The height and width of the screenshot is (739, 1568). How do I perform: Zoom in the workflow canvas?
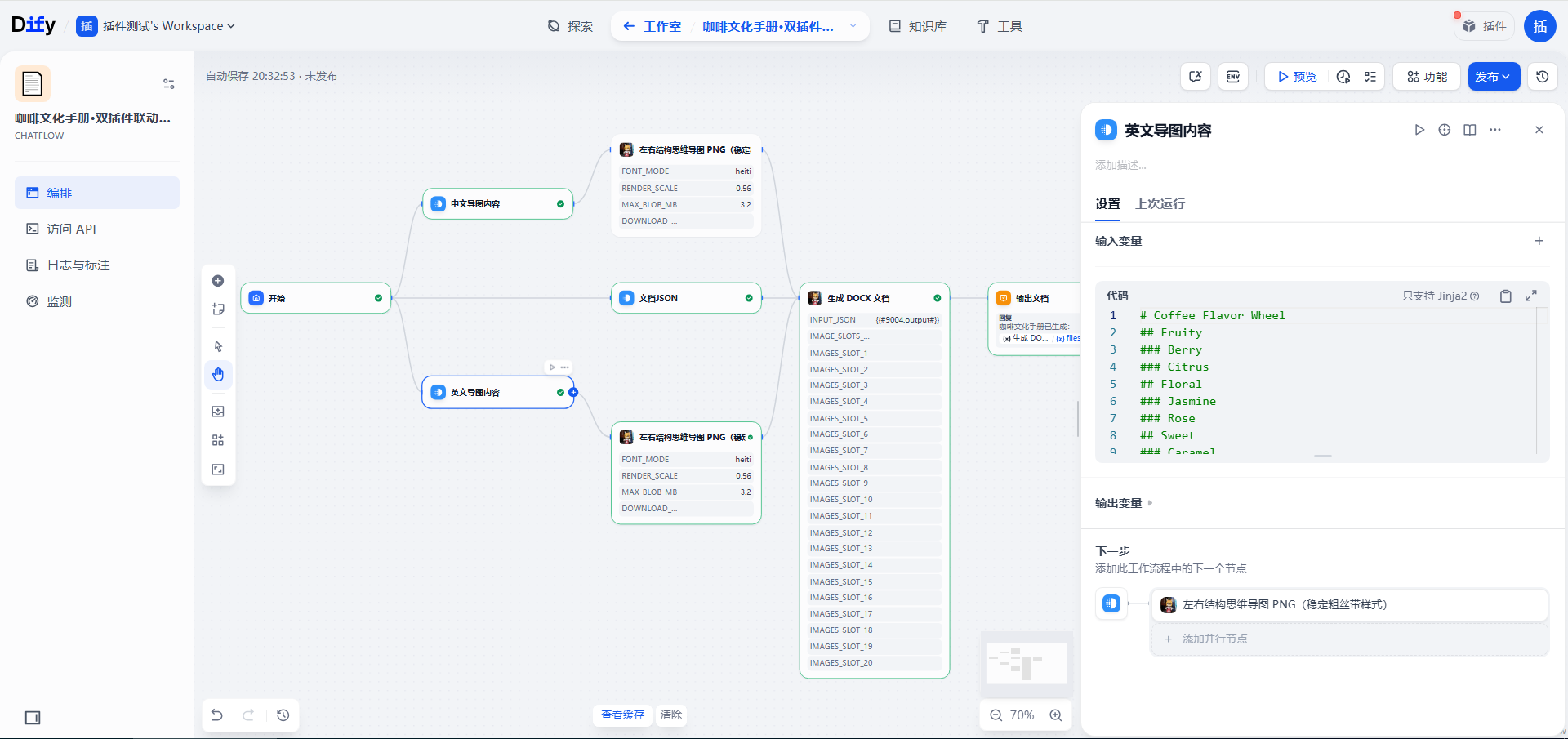(1056, 715)
